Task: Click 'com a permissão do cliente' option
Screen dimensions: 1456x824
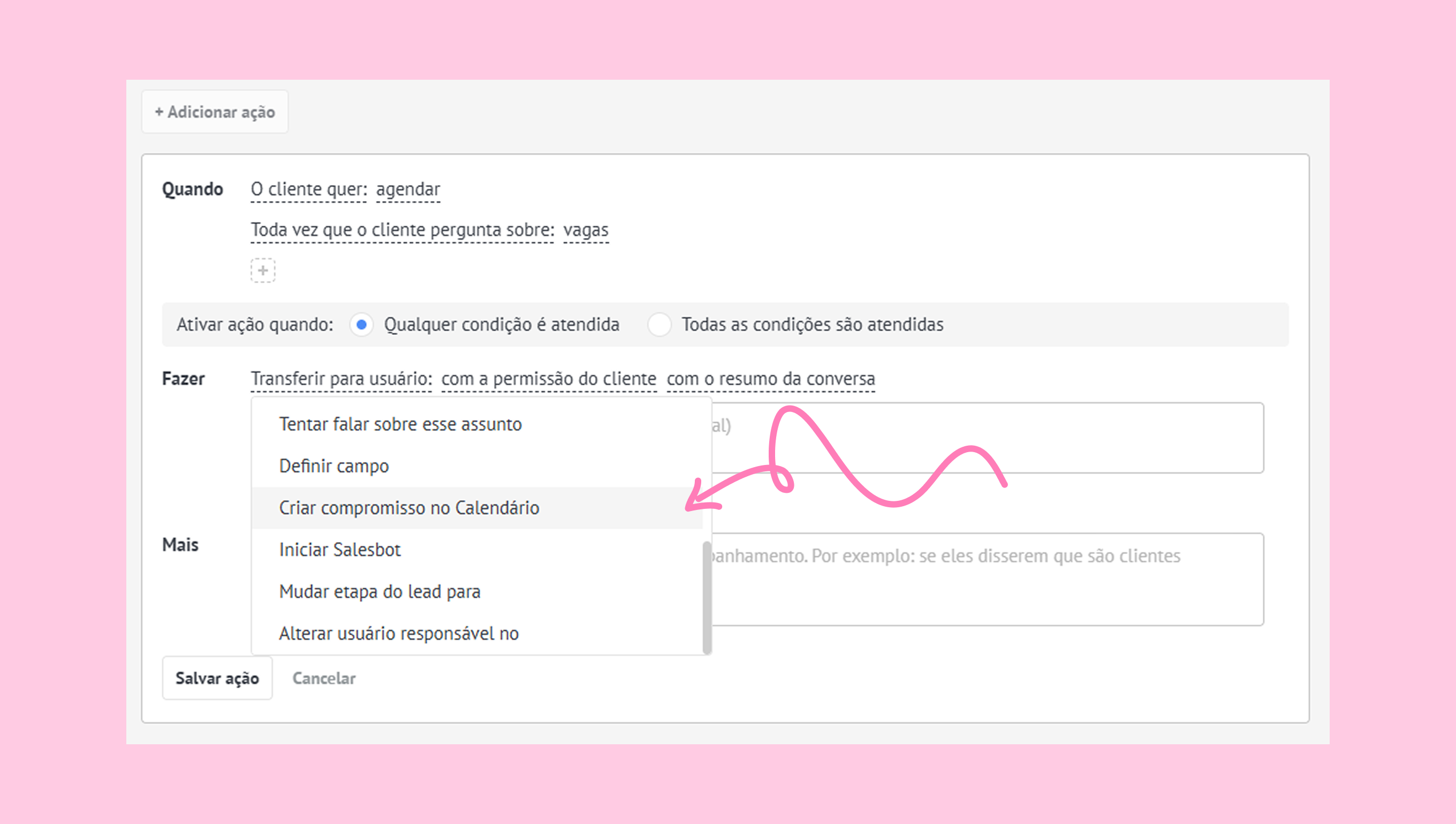Action: point(549,379)
